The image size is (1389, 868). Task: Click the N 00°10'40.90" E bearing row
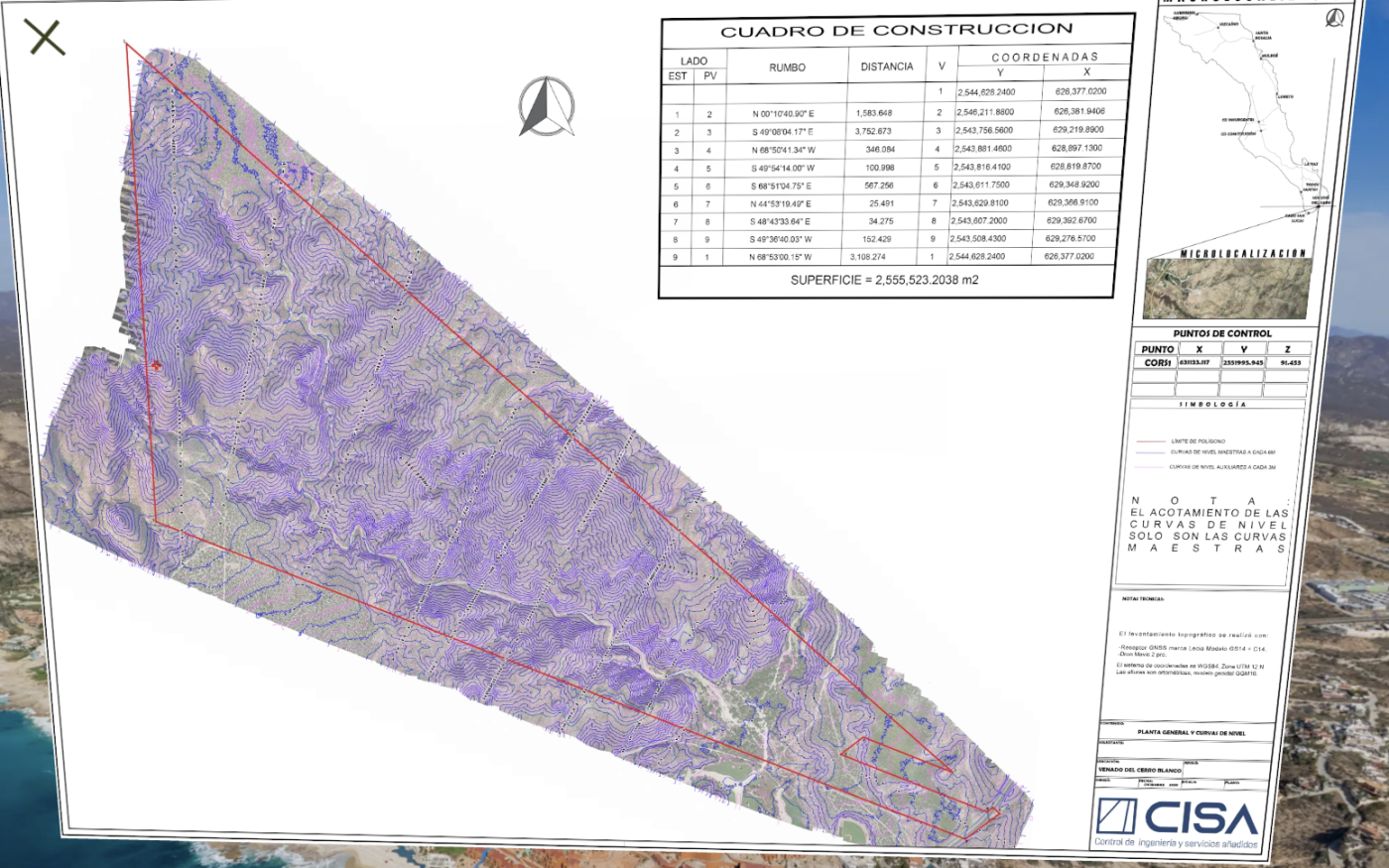tap(783, 114)
